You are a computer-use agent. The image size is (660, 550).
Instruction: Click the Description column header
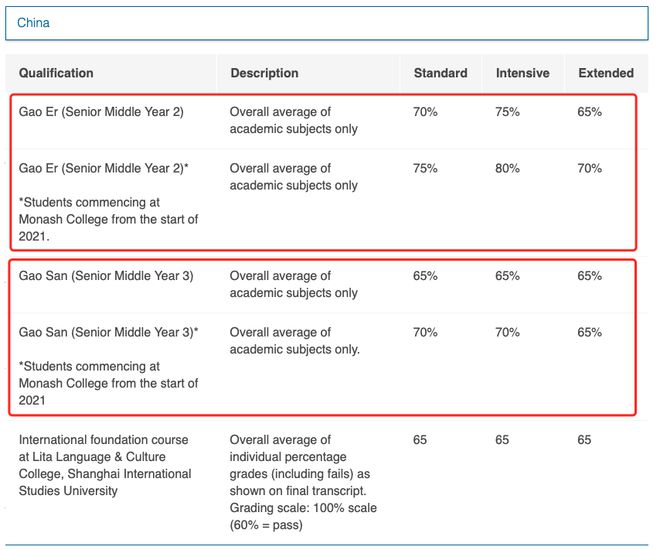coord(264,73)
